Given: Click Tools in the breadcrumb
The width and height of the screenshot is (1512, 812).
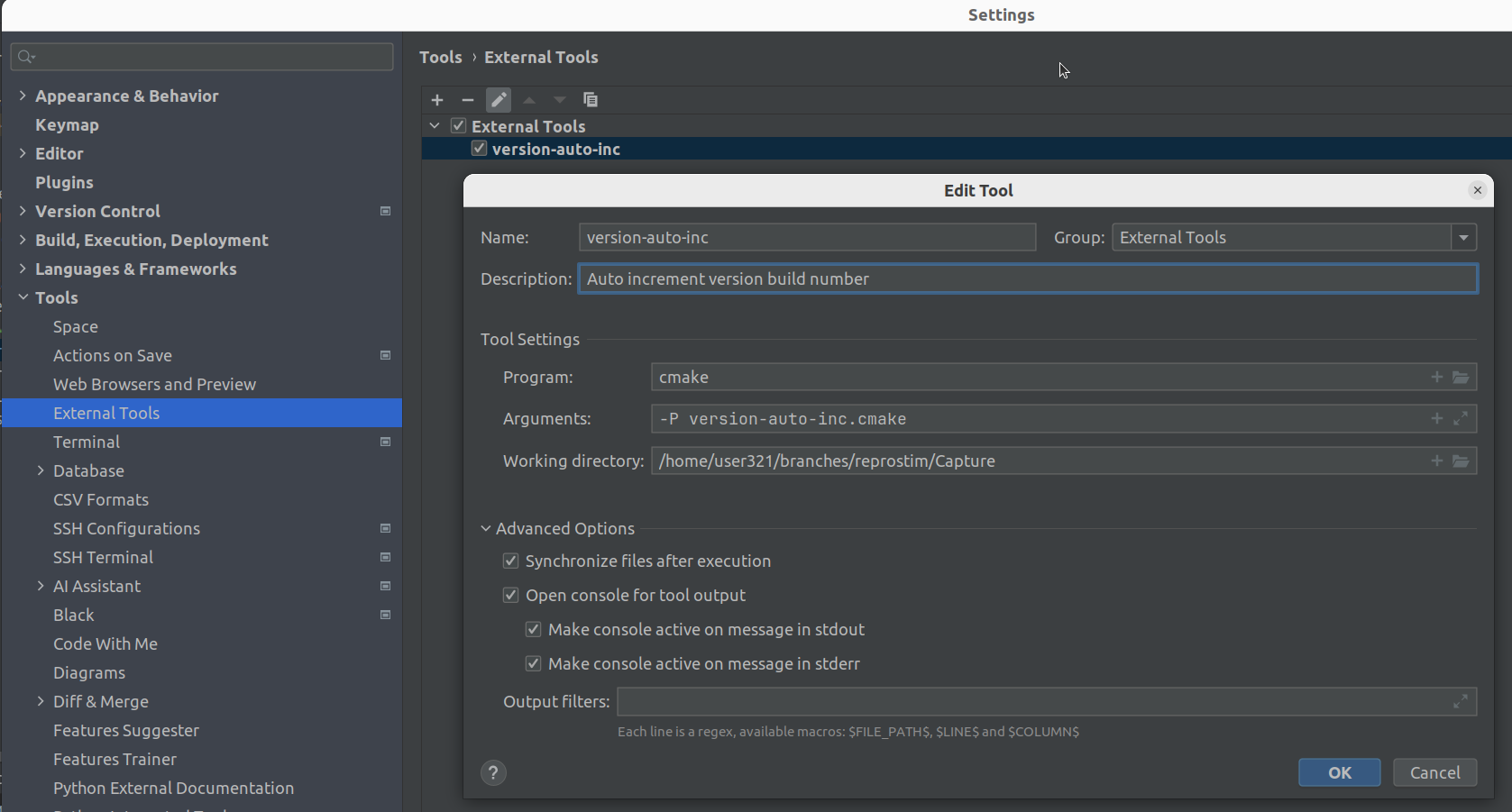Looking at the screenshot, I should tap(440, 57).
